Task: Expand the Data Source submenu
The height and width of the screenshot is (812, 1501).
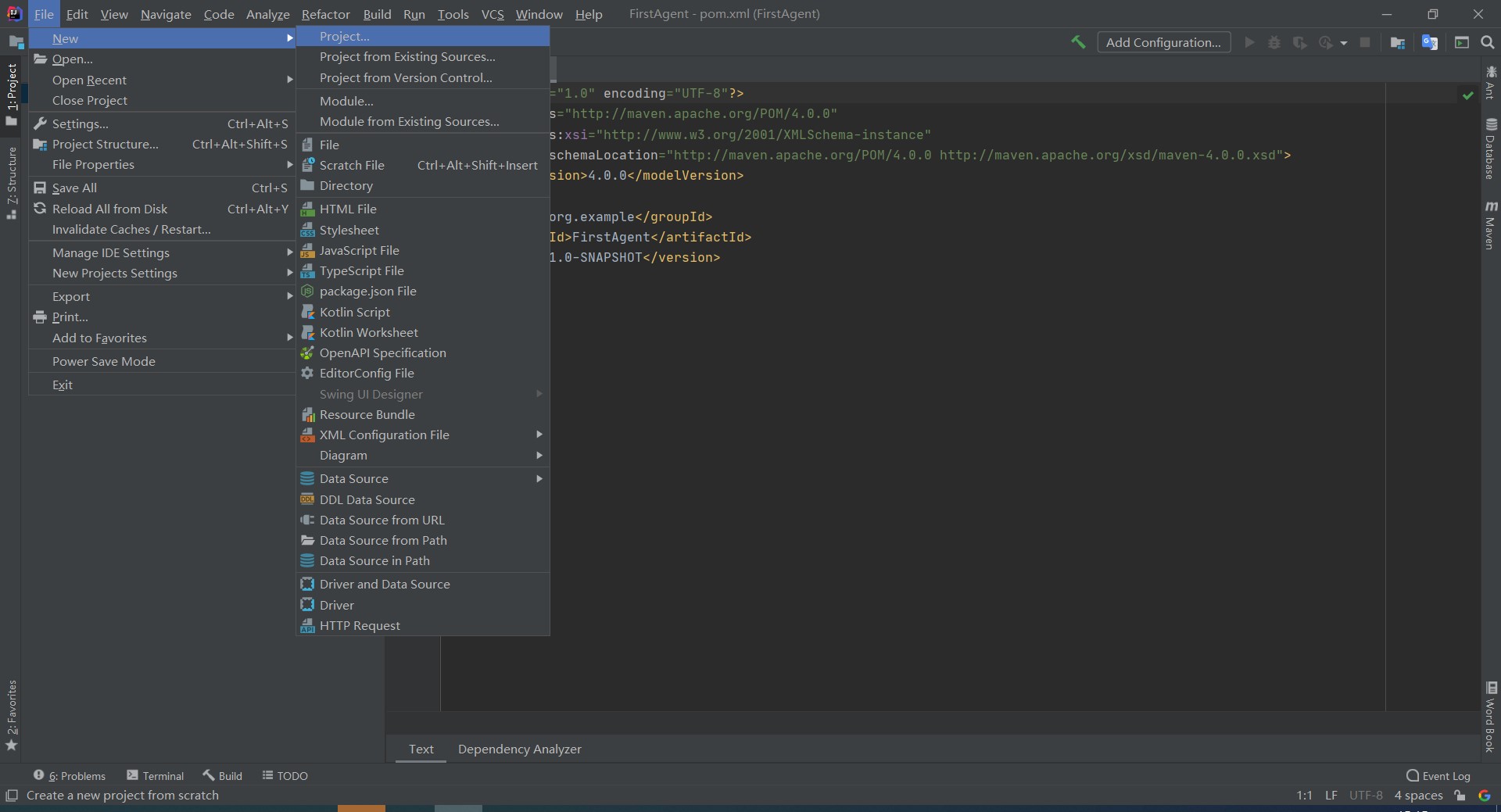Action: pyautogui.click(x=423, y=478)
